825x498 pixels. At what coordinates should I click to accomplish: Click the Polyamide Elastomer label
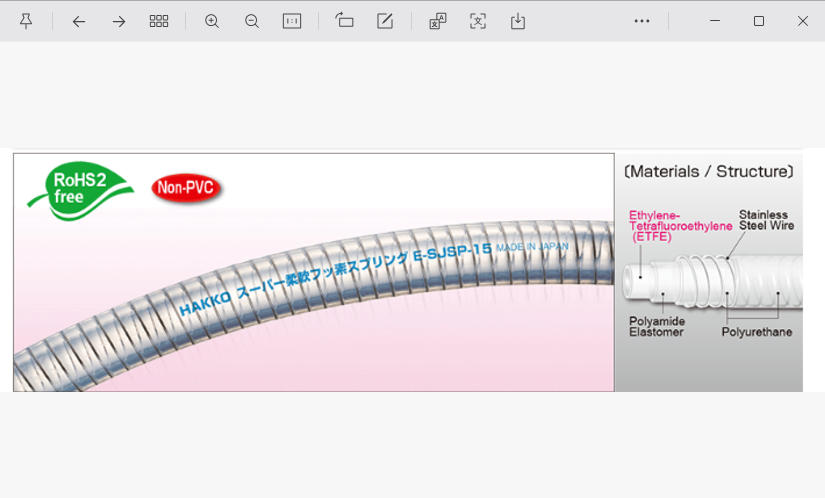pyautogui.click(x=657, y=327)
